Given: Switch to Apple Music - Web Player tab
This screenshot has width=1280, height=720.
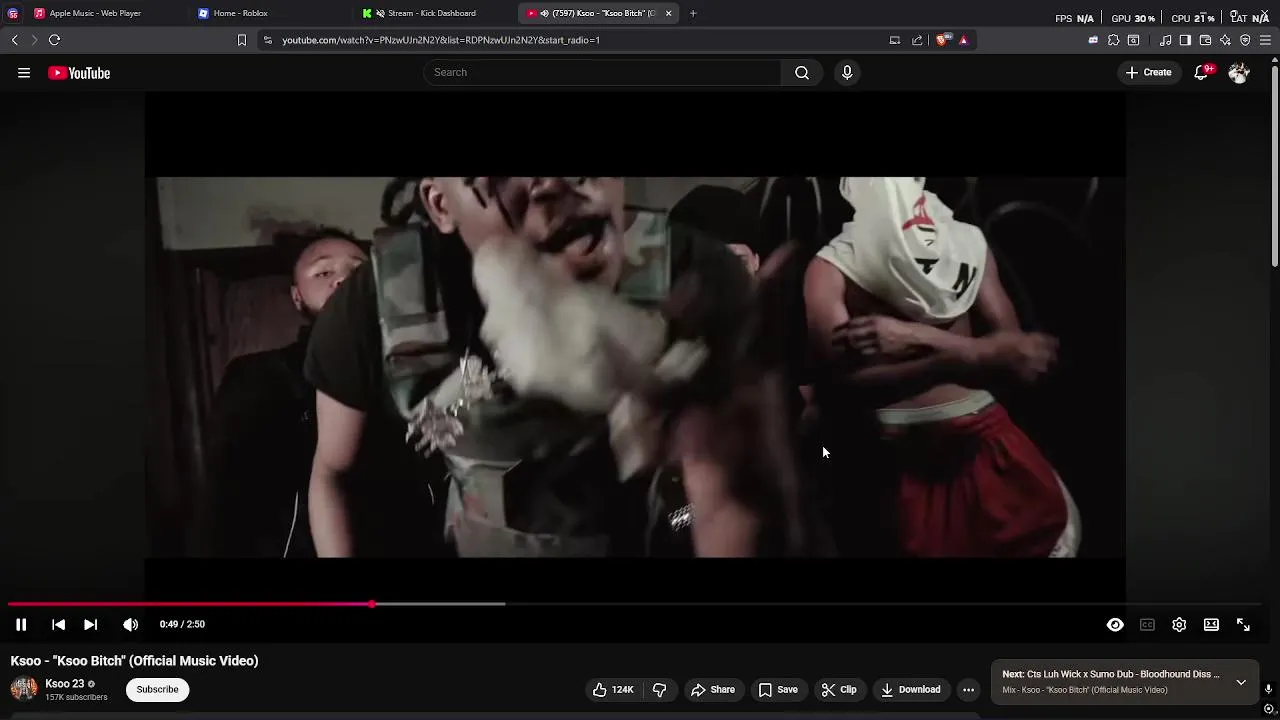Looking at the screenshot, I should pos(95,13).
